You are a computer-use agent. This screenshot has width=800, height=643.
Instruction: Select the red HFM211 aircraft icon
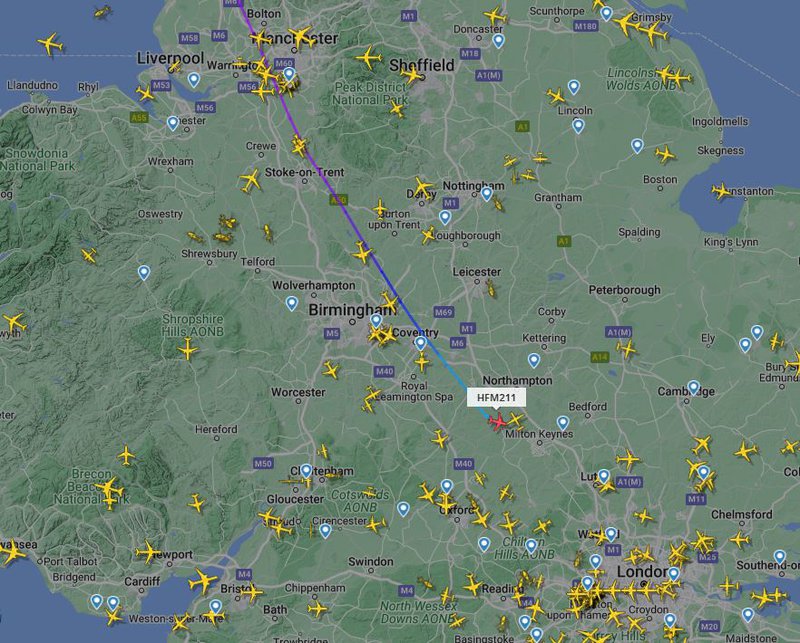point(497,422)
